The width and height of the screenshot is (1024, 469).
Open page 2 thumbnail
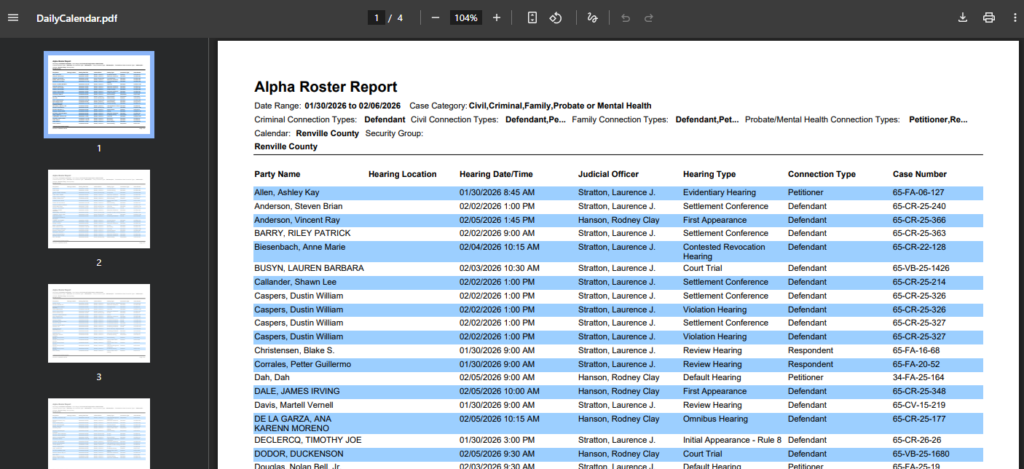tap(99, 209)
